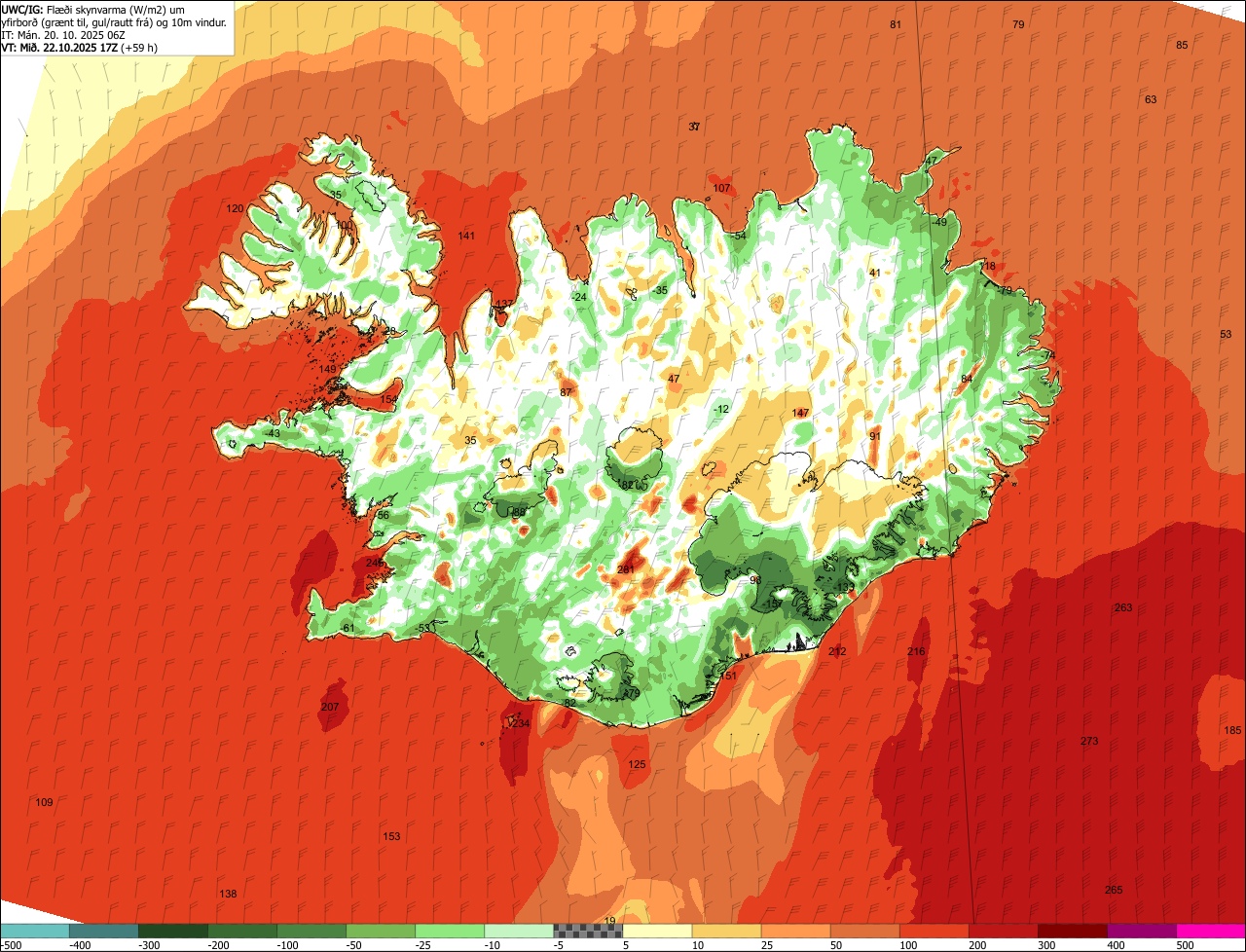The height and width of the screenshot is (952, 1246).
Task: Click the flux value 185
Action: [1232, 730]
